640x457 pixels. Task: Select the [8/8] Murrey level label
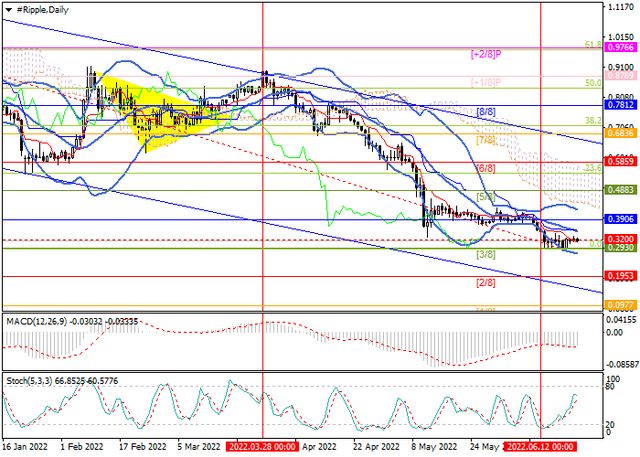[486, 111]
